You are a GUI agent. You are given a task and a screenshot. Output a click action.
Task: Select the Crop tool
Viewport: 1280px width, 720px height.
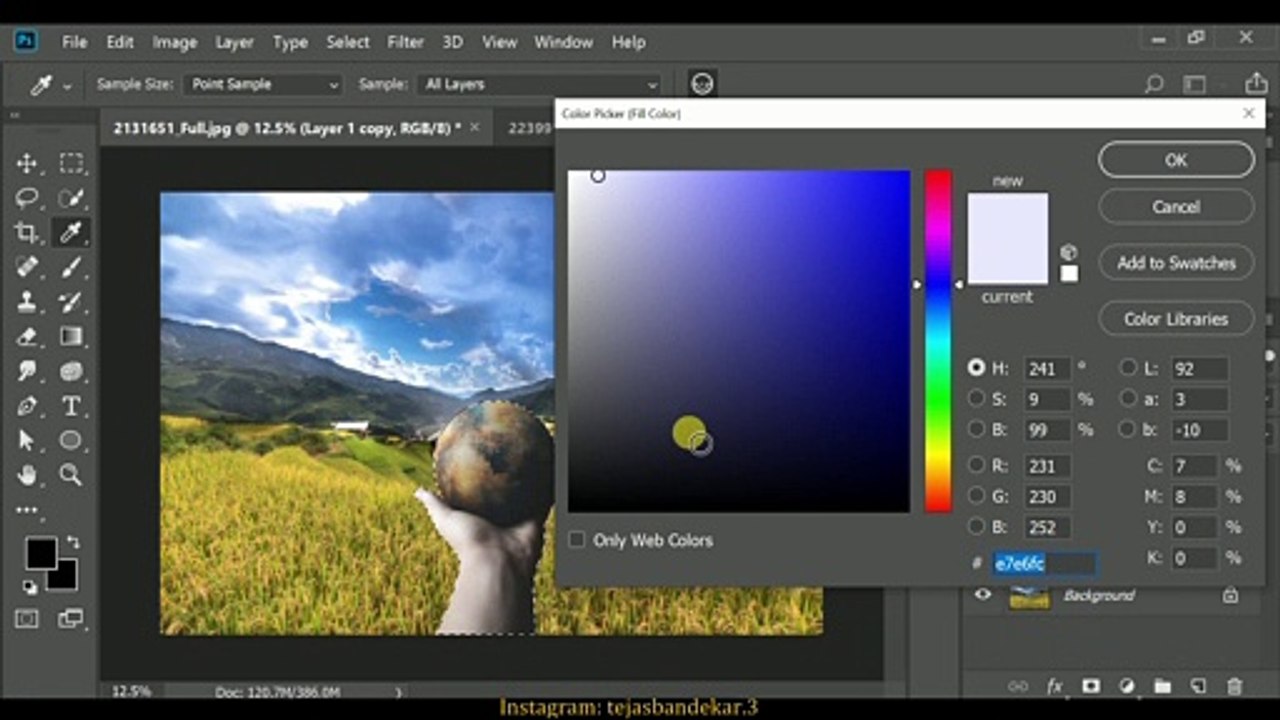(27, 233)
